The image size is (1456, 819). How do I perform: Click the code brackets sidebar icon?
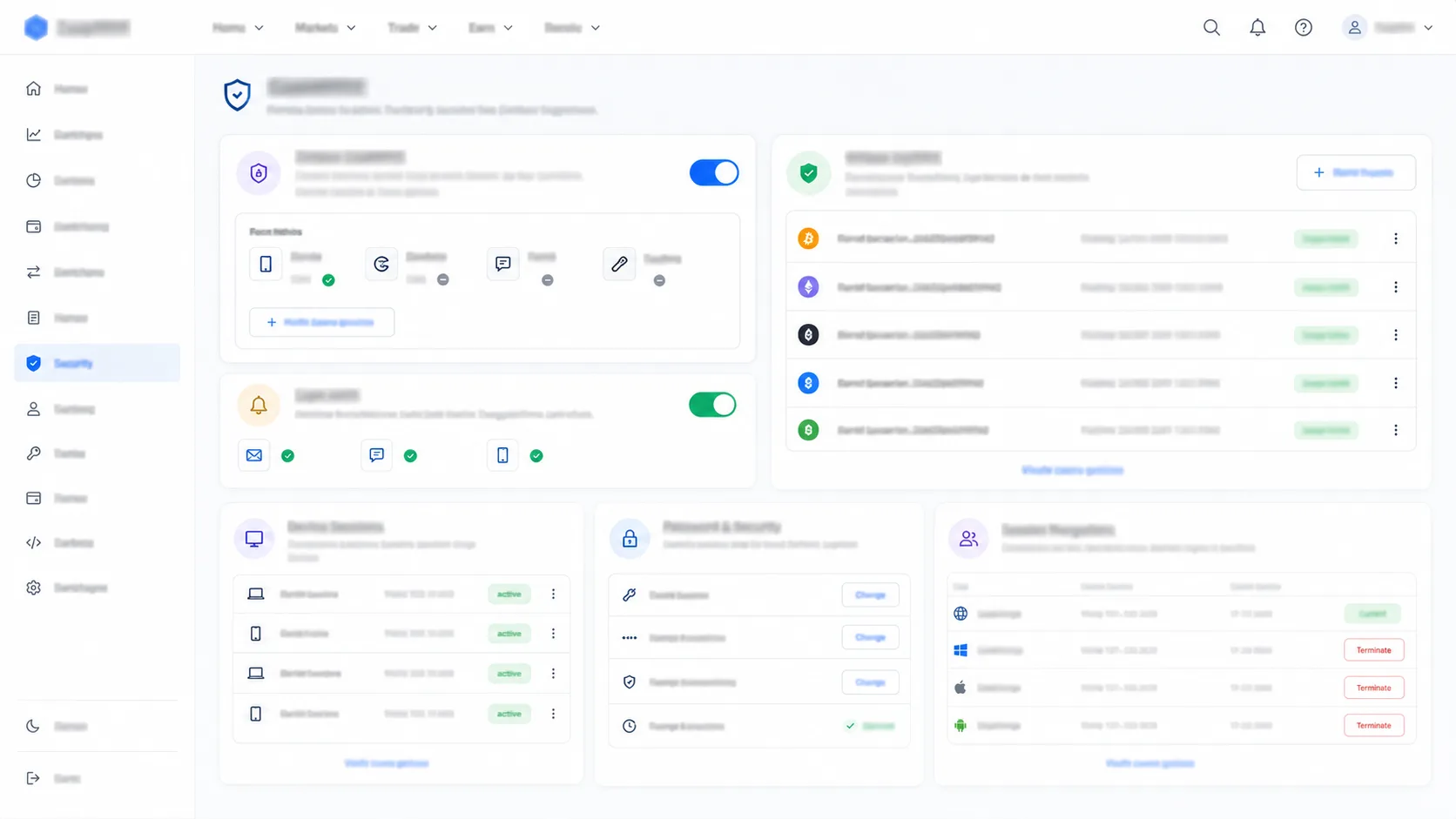coord(33,543)
